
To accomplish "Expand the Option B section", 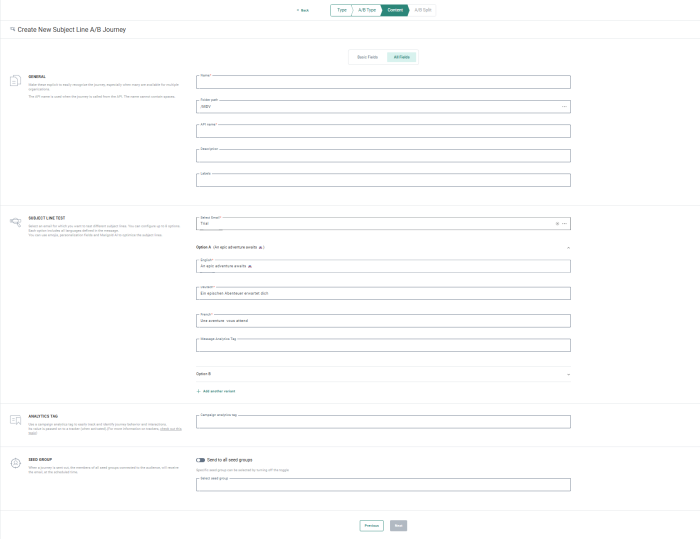I will (x=568, y=374).
